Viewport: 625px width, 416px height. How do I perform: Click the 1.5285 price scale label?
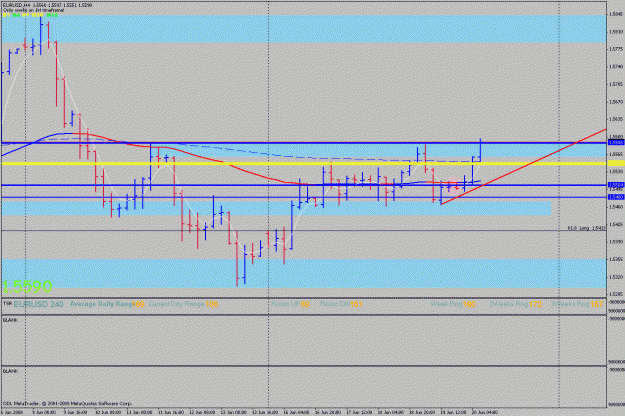tap(616, 294)
